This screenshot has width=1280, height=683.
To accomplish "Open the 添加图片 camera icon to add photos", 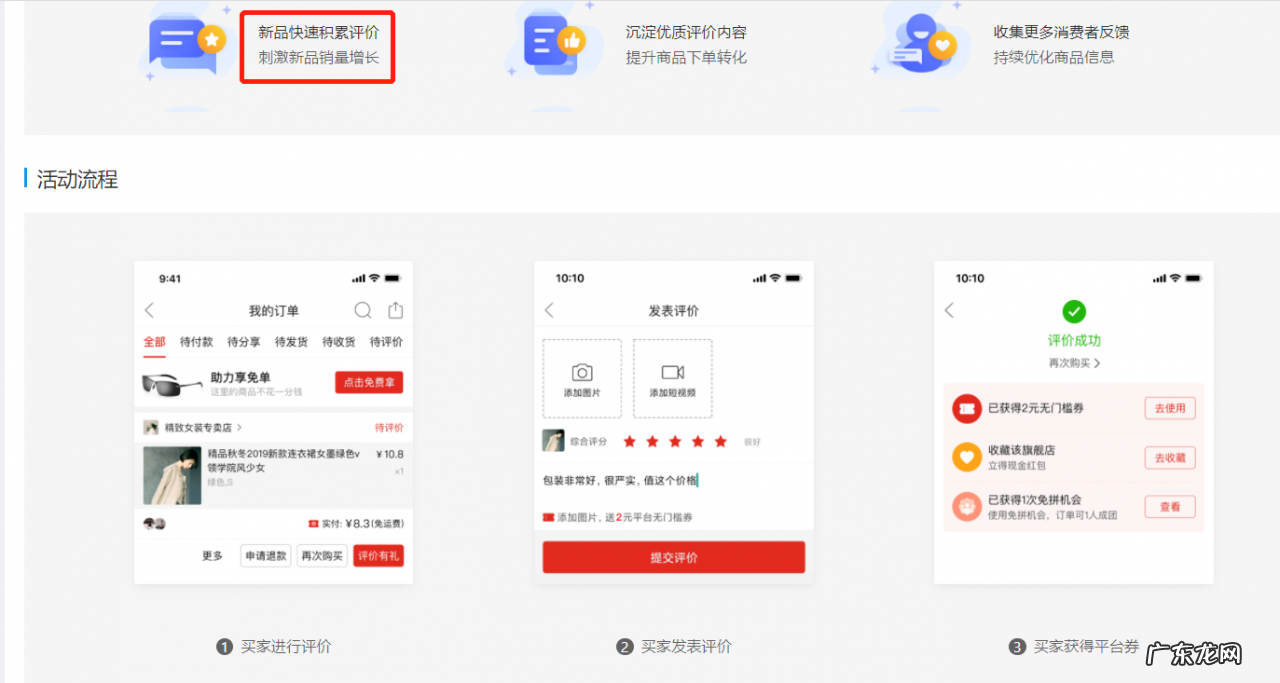I will click(x=583, y=372).
